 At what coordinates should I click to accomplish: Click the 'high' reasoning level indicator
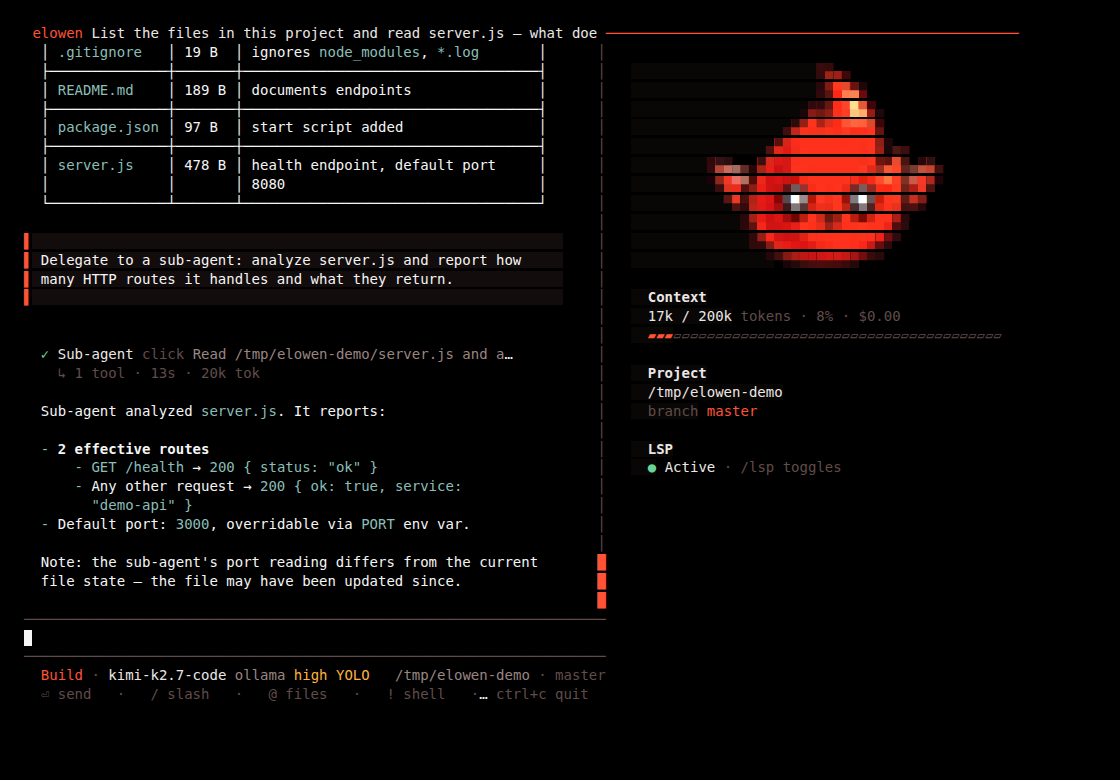(311, 676)
